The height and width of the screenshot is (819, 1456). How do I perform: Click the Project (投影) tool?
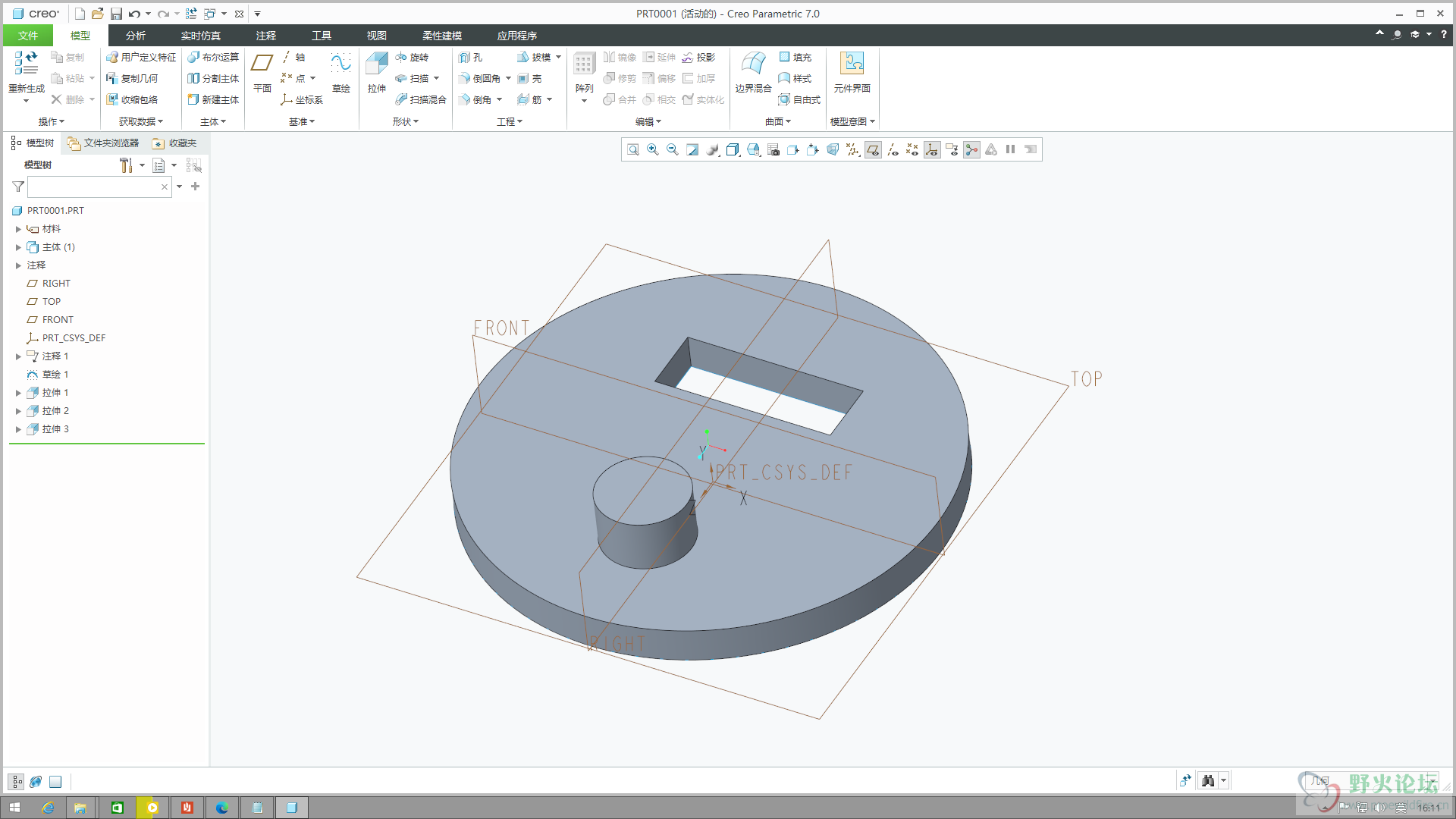698,57
